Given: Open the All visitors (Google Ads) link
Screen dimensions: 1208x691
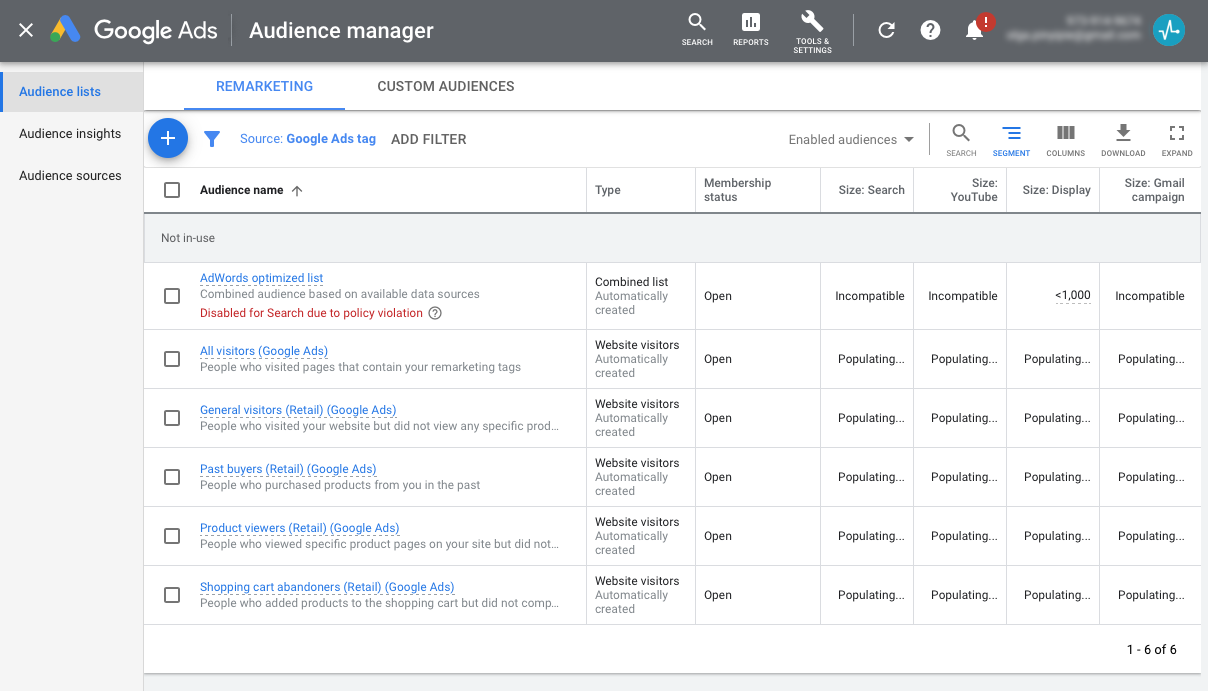Looking at the screenshot, I should pos(264,351).
